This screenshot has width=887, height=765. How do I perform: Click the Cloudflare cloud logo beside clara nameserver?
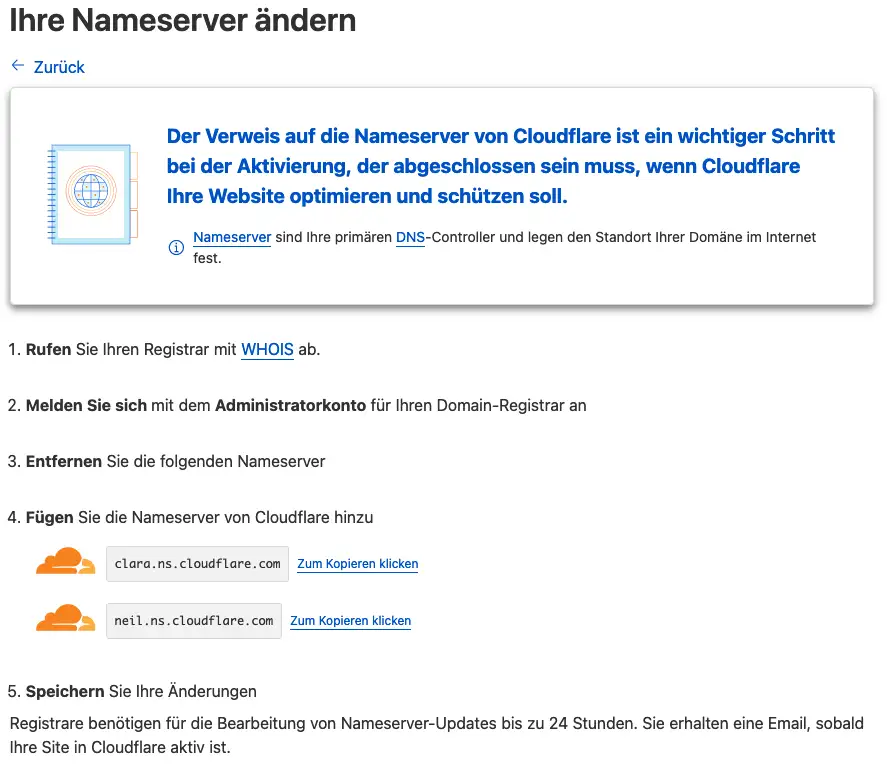pyautogui.click(x=66, y=561)
